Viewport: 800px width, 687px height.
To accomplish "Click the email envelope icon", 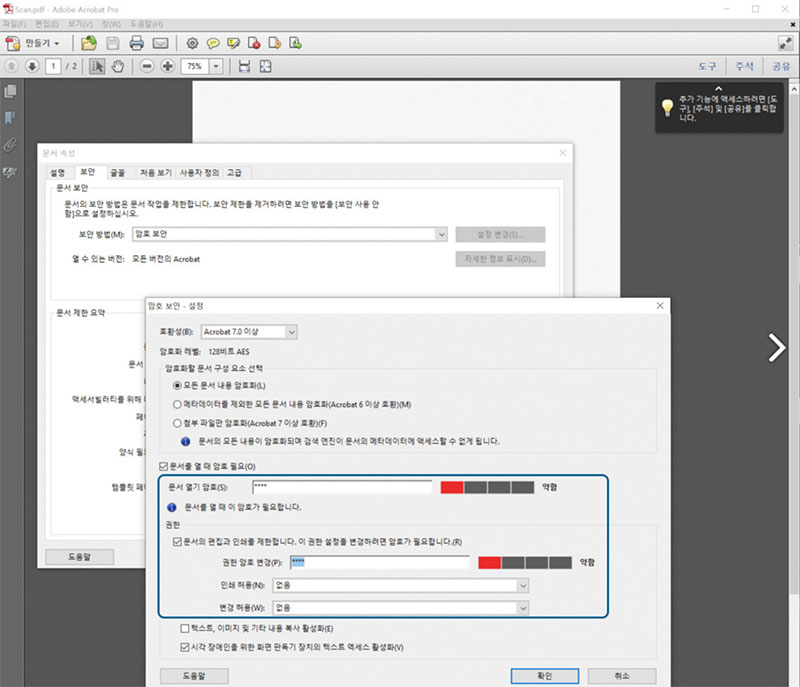I will 160,43.
